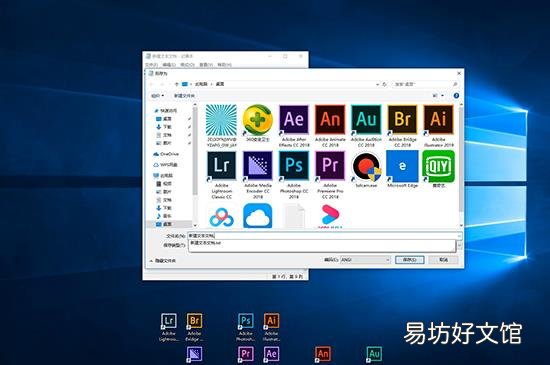The image size is (550, 365).
Task: Open the Notepad 查看(V) menu
Action: pos(206,65)
